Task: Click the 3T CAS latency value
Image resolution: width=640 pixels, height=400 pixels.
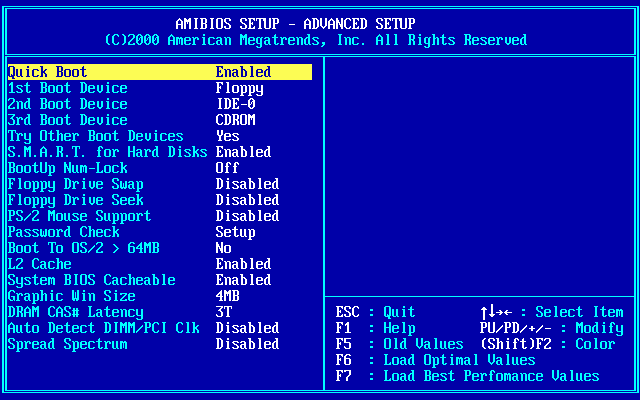Action: pyautogui.click(x=224, y=312)
